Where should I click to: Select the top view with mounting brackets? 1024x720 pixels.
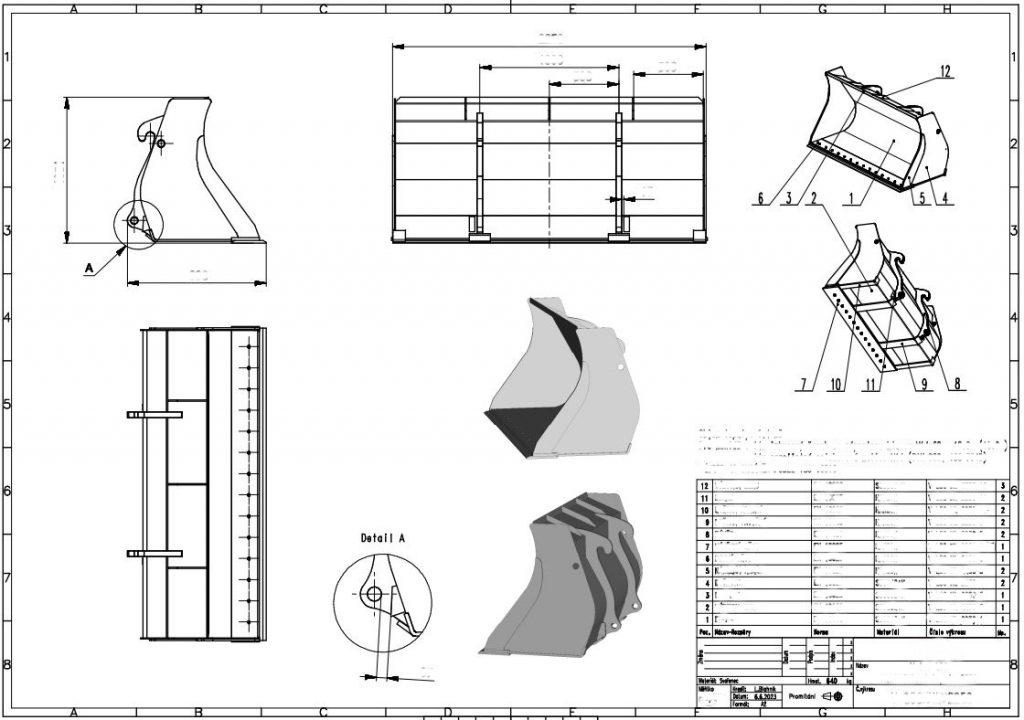pyautogui.click(x=197, y=483)
